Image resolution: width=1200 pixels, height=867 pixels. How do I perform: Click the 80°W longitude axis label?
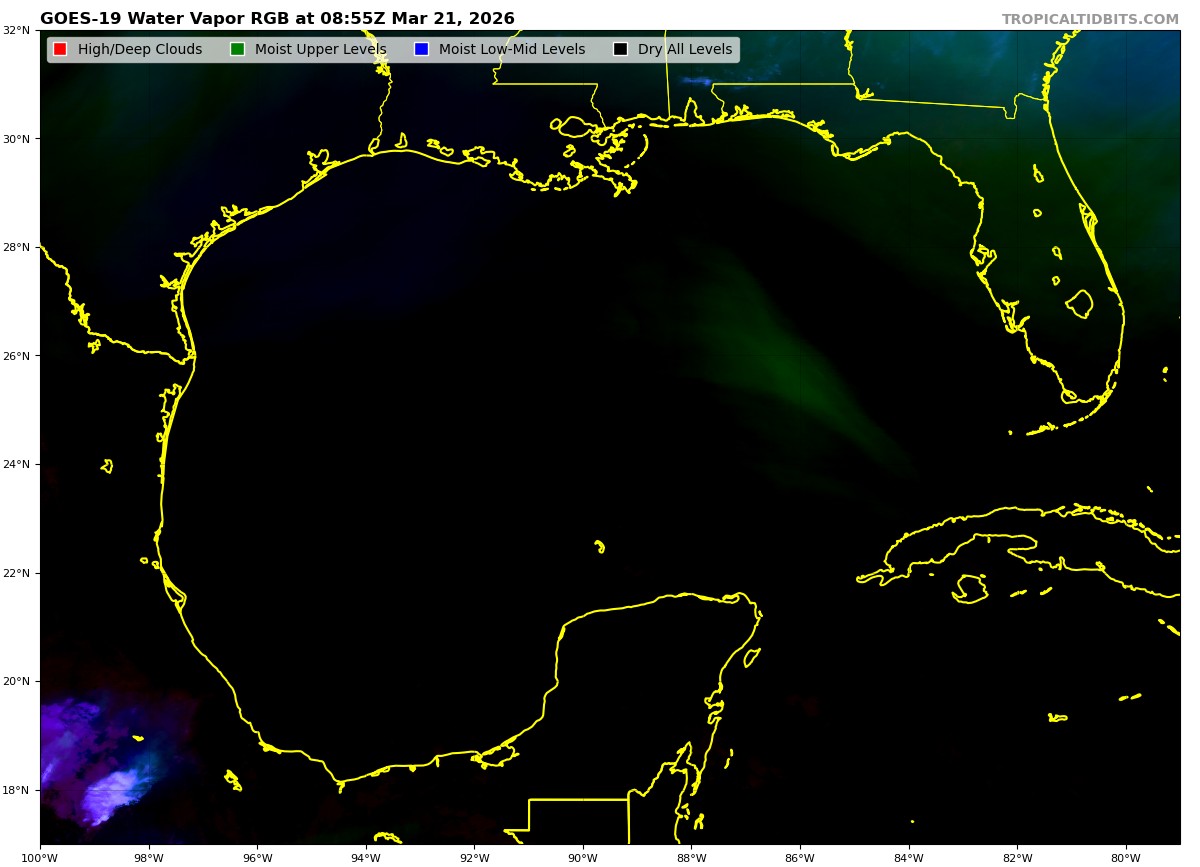pyautogui.click(x=1126, y=857)
